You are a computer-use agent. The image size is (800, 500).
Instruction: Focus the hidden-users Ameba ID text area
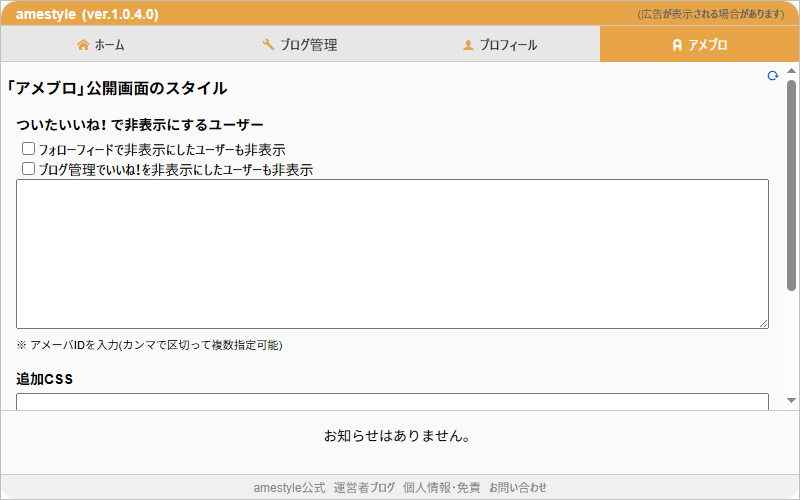(x=392, y=254)
